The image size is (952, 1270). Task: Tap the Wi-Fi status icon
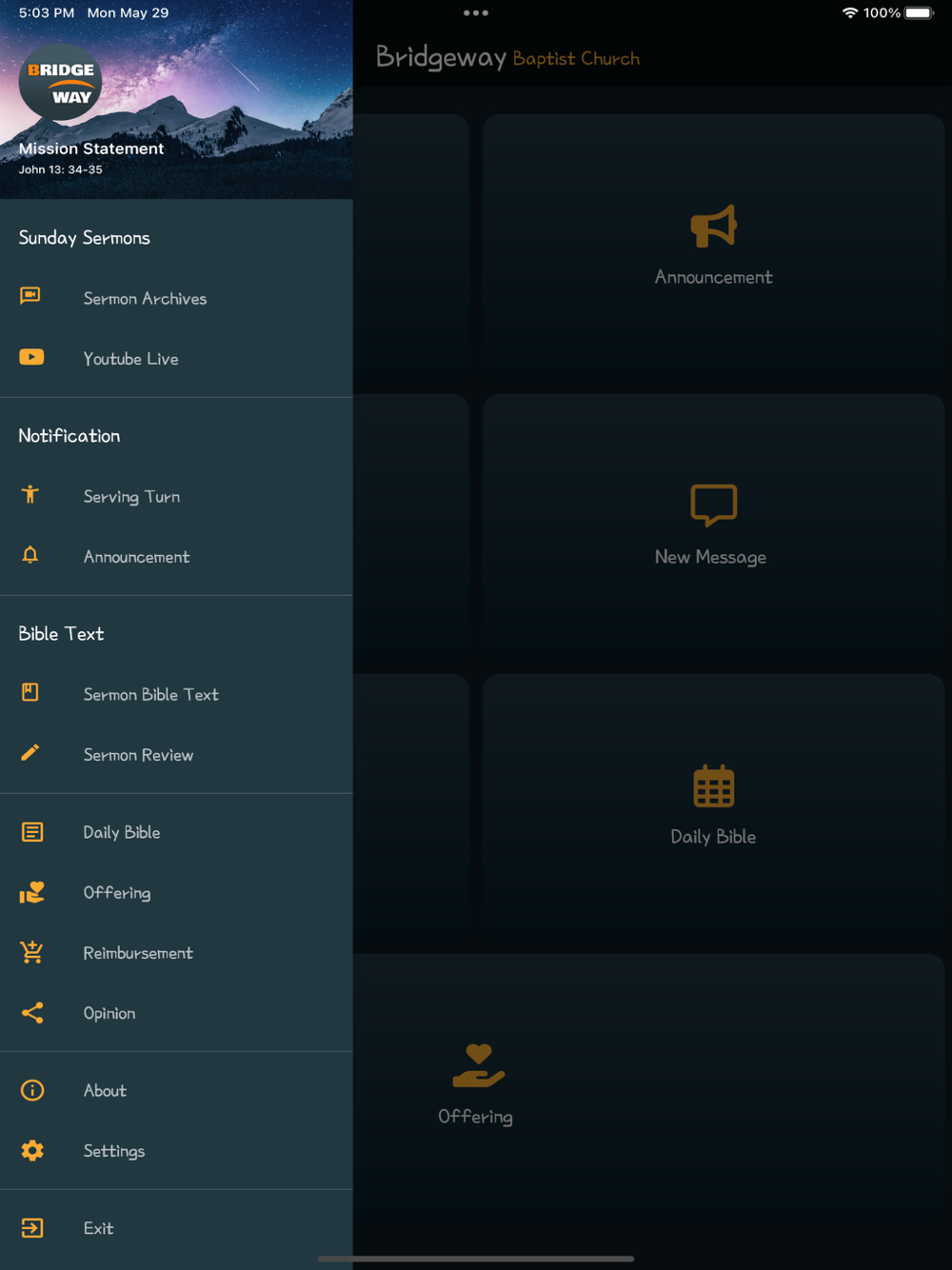(x=850, y=12)
